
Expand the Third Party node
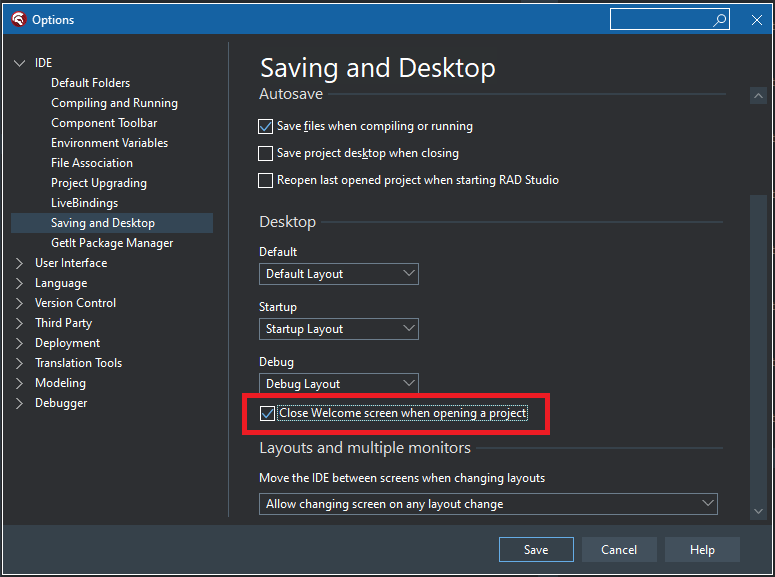click(x=19, y=323)
